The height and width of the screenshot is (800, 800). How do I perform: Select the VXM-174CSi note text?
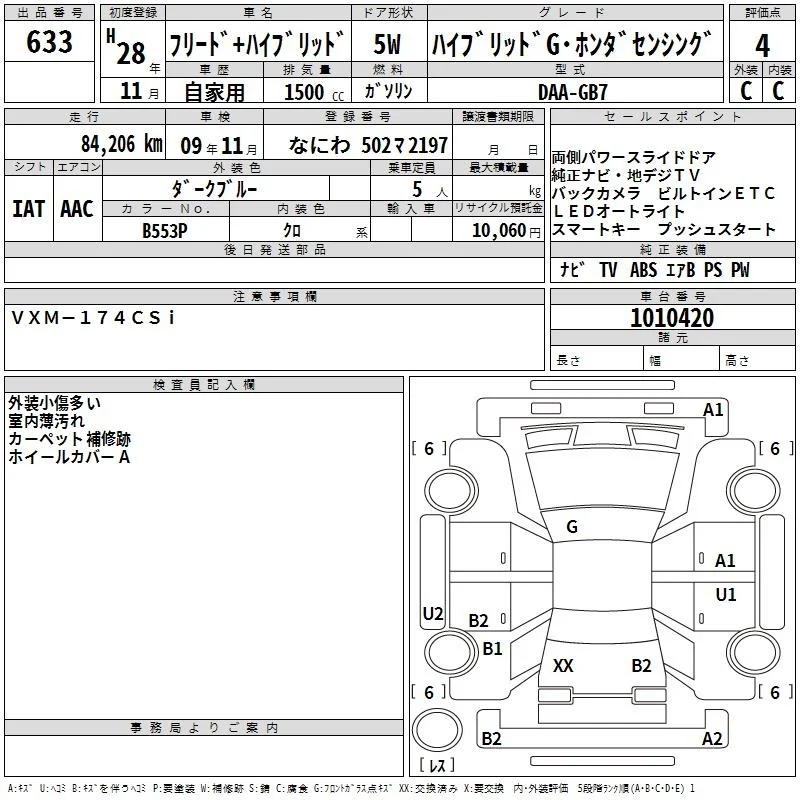click(x=93, y=317)
